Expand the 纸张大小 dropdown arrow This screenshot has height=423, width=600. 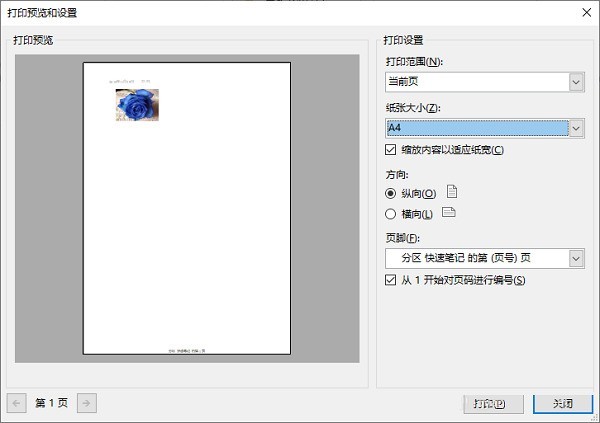(x=576, y=128)
